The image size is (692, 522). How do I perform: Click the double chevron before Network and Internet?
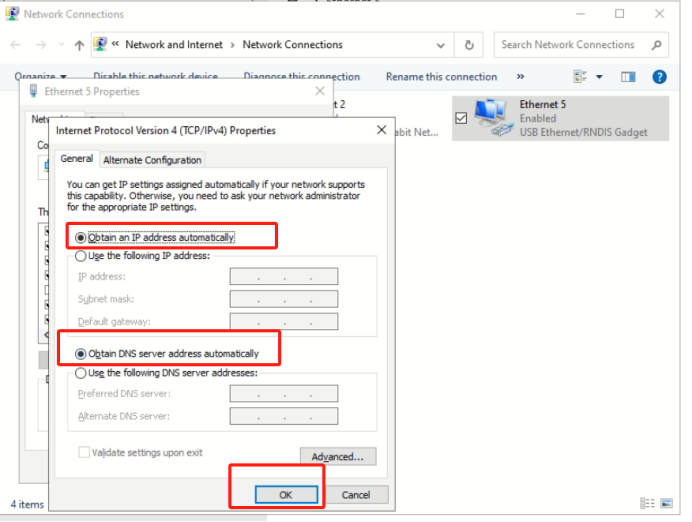click(x=115, y=44)
